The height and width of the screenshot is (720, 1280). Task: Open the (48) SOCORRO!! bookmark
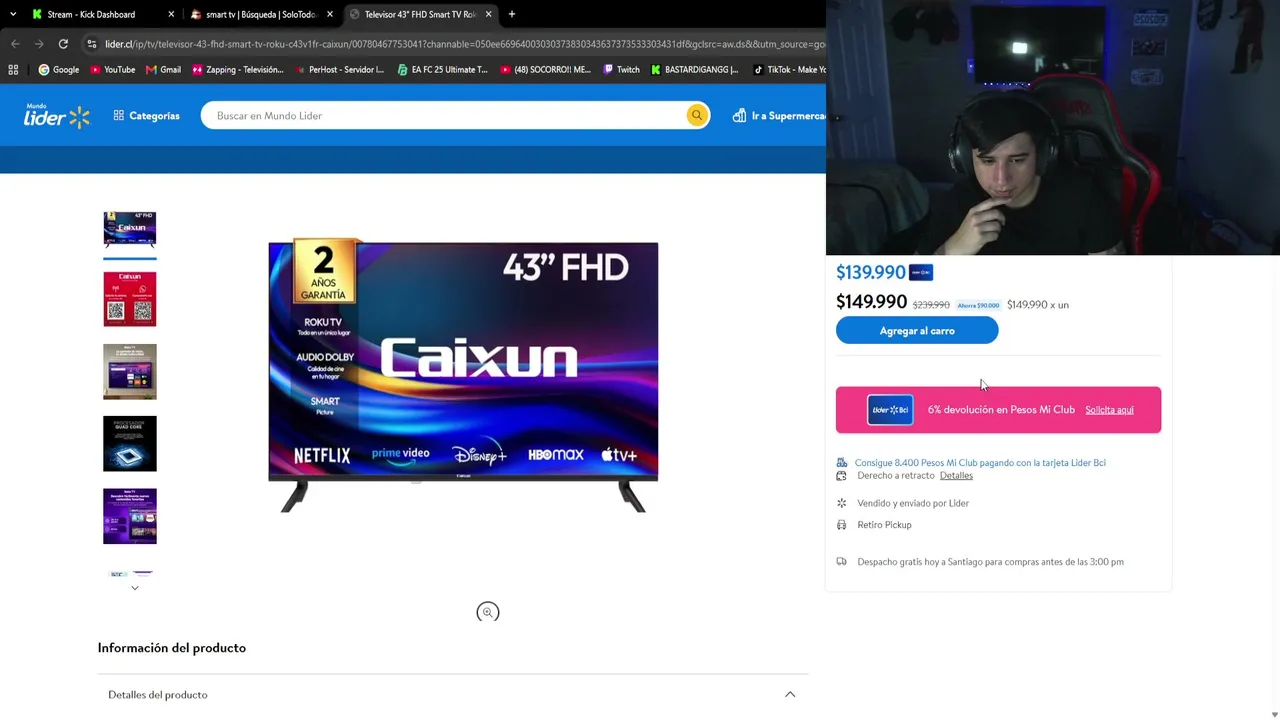click(545, 70)
